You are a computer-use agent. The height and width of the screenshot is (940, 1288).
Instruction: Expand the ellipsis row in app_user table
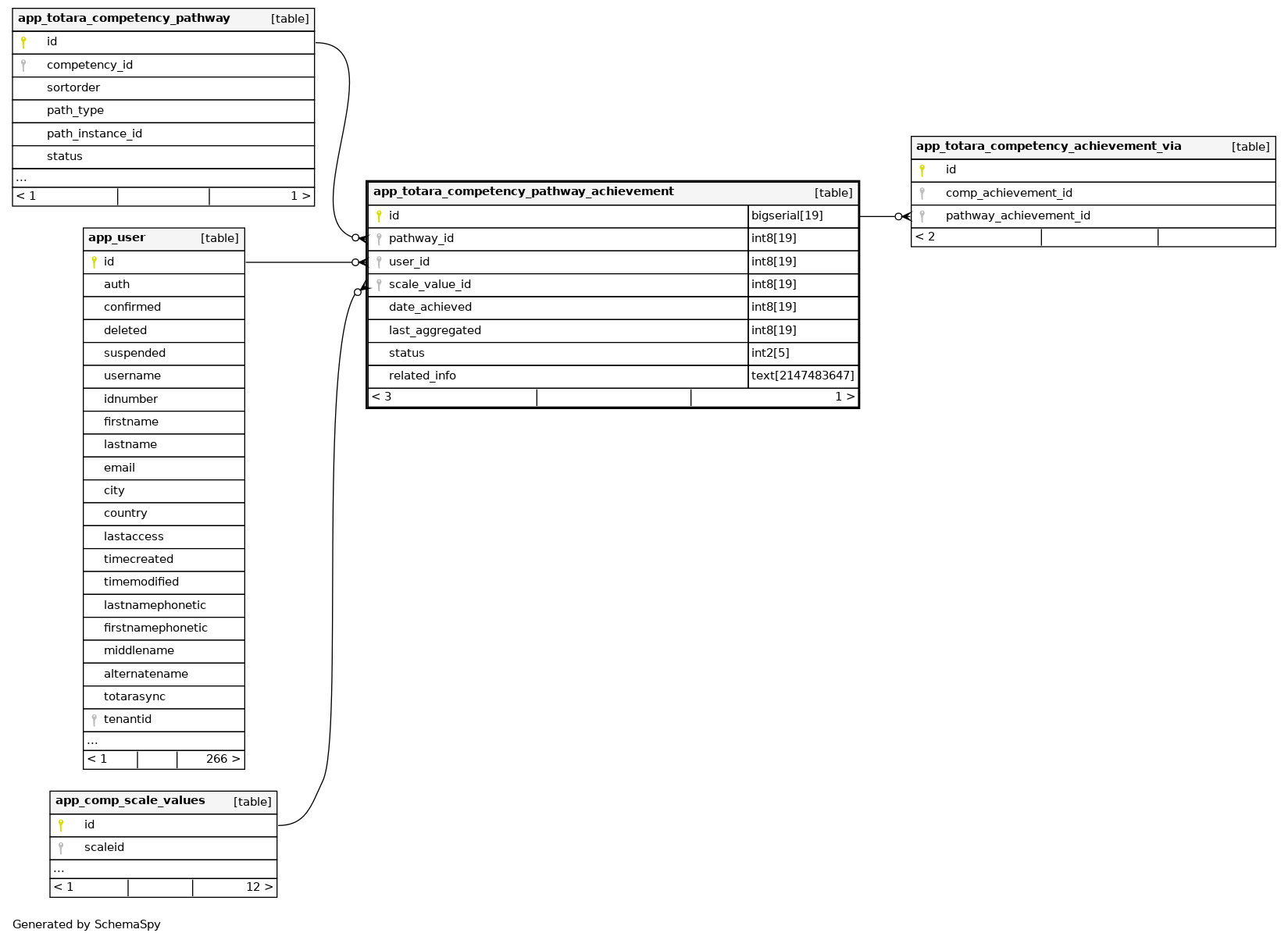coord(93,741)
